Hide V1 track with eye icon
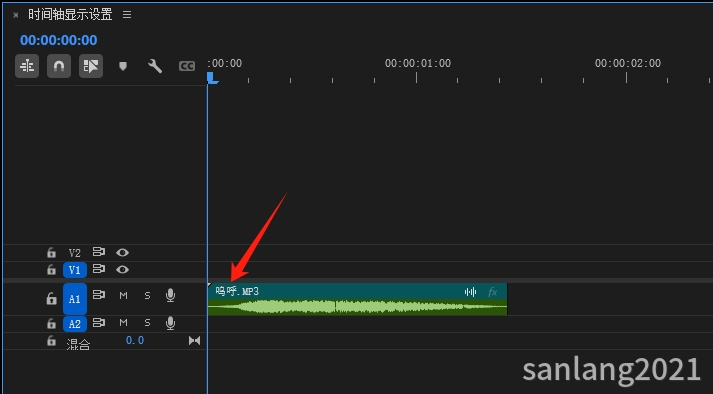The width and height of the screenshot is (713, 394). coord(122,269)
